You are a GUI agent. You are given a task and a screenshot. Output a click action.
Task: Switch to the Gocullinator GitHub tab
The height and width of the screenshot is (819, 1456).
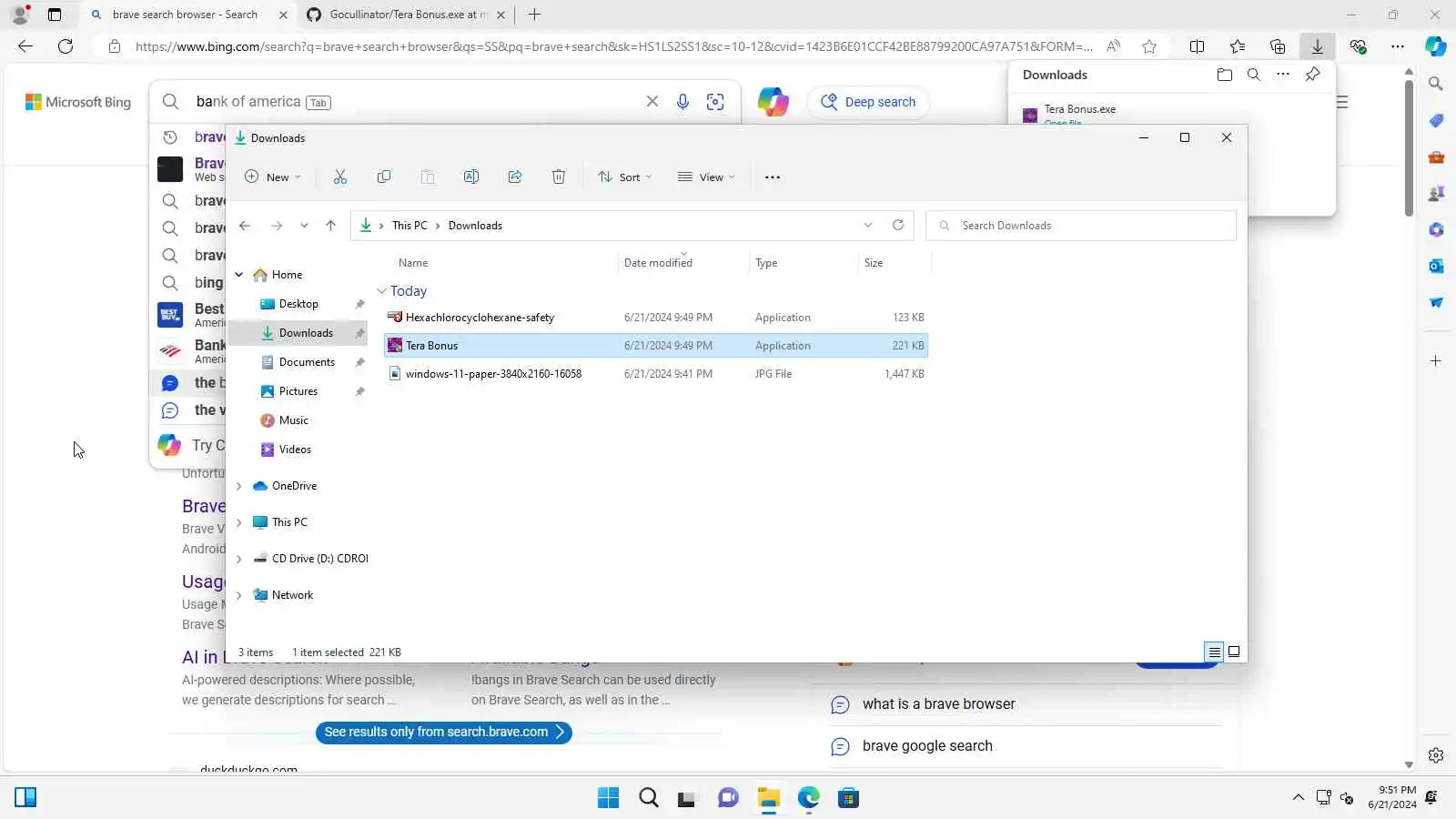406,15
